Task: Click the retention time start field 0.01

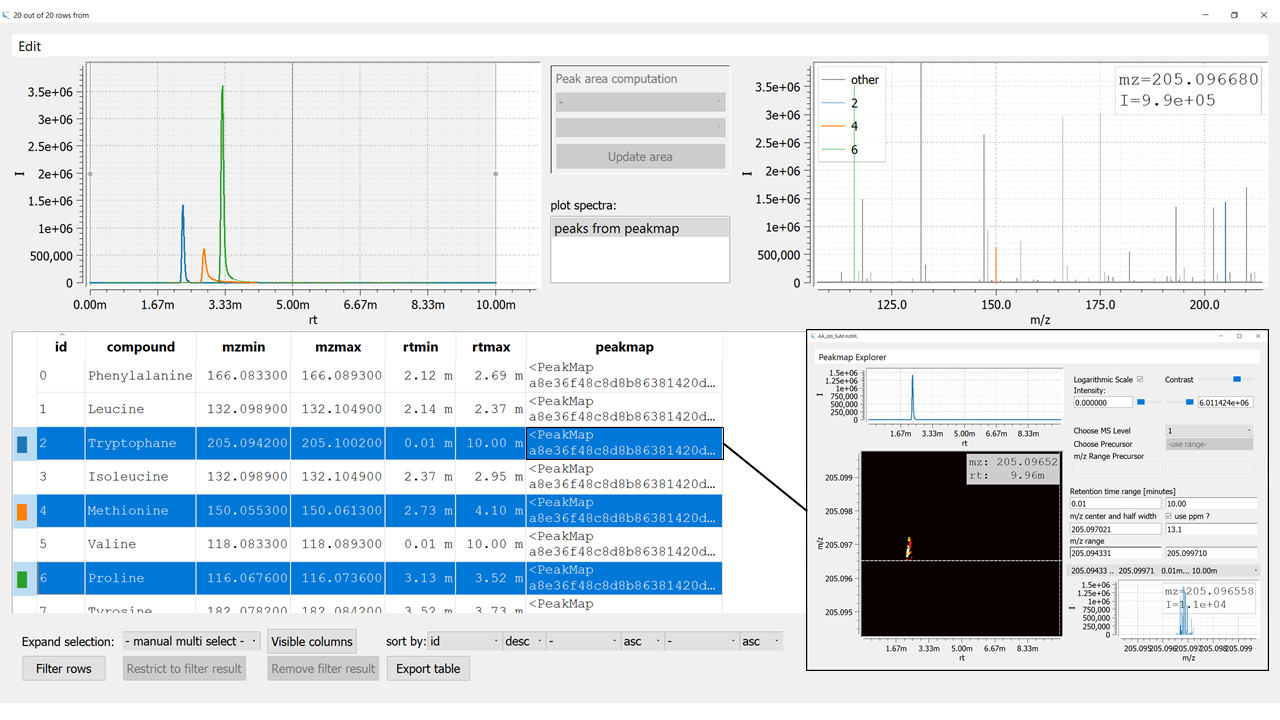Action: [1115, 503]
